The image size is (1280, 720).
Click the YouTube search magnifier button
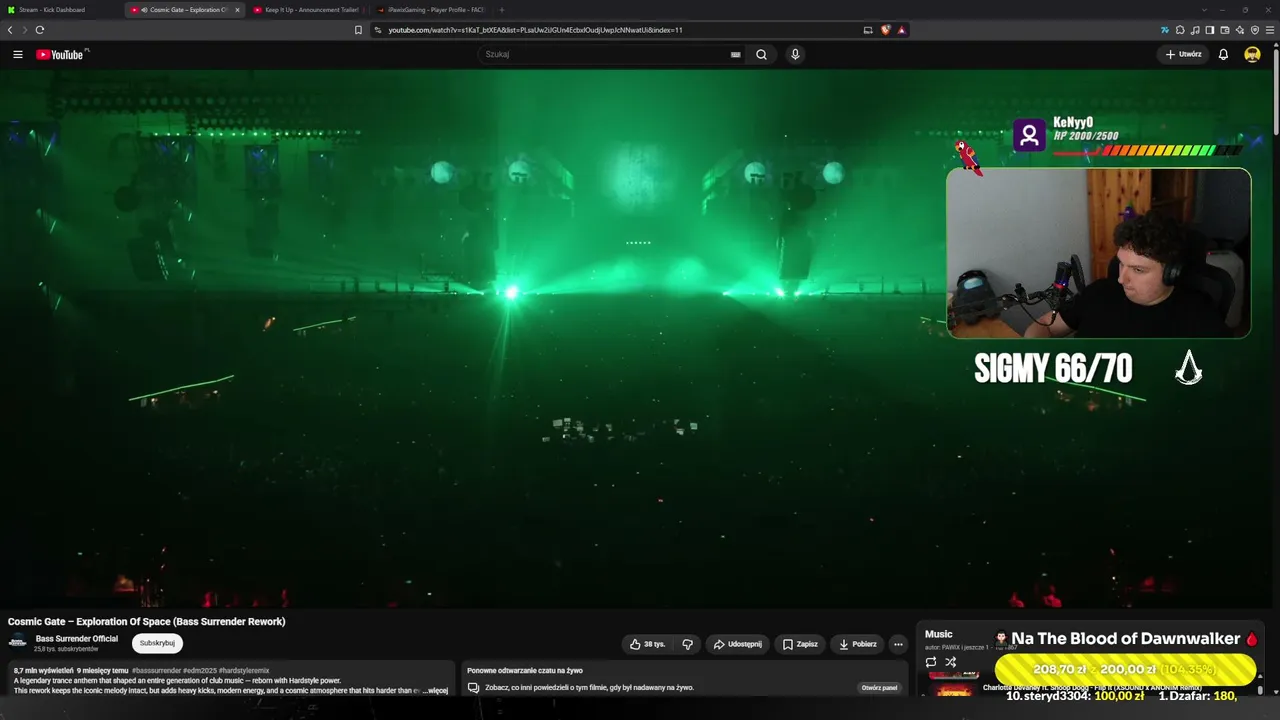click(761, 54)
